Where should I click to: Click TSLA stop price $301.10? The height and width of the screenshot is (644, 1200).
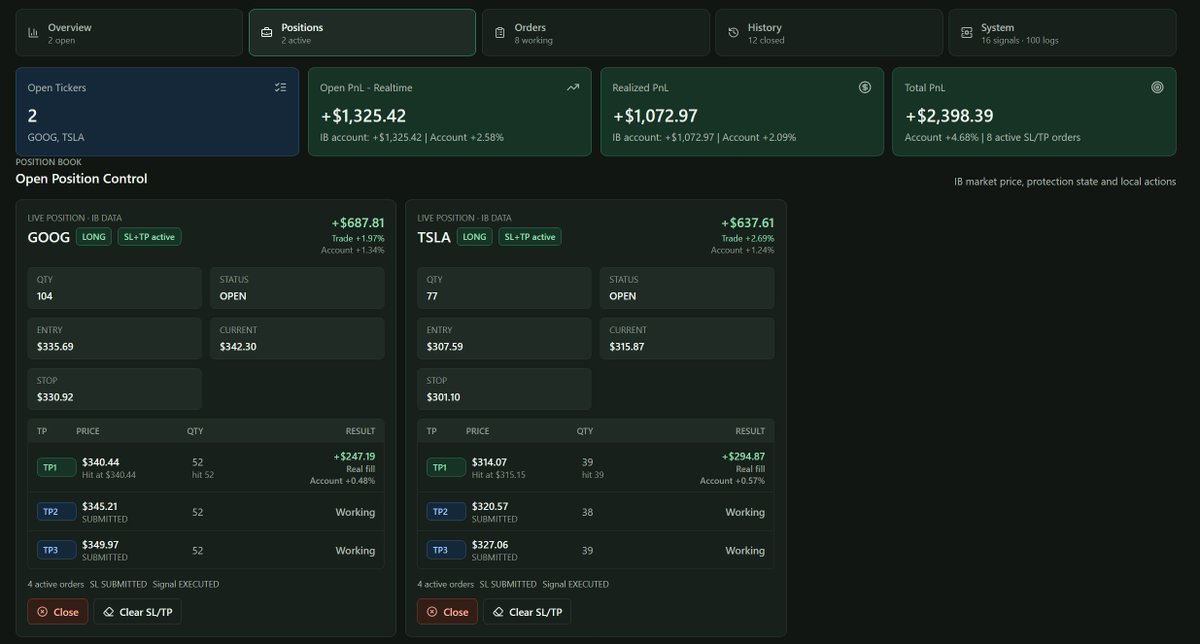coord(445,397)
